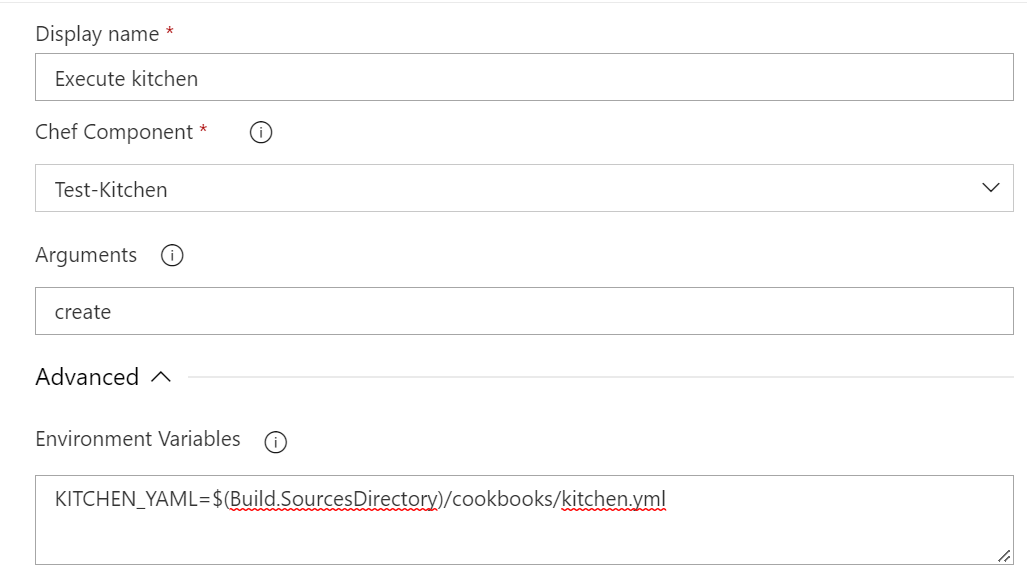Focus the Display name input field

click(524, 77)
